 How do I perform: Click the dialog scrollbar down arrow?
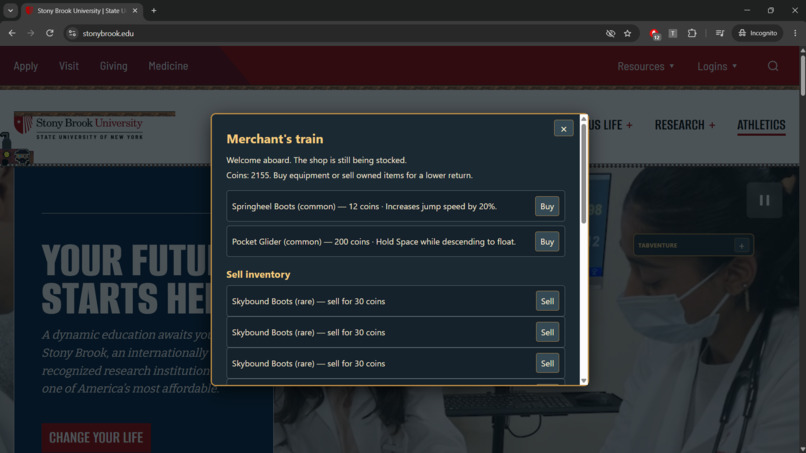(583, 381)
